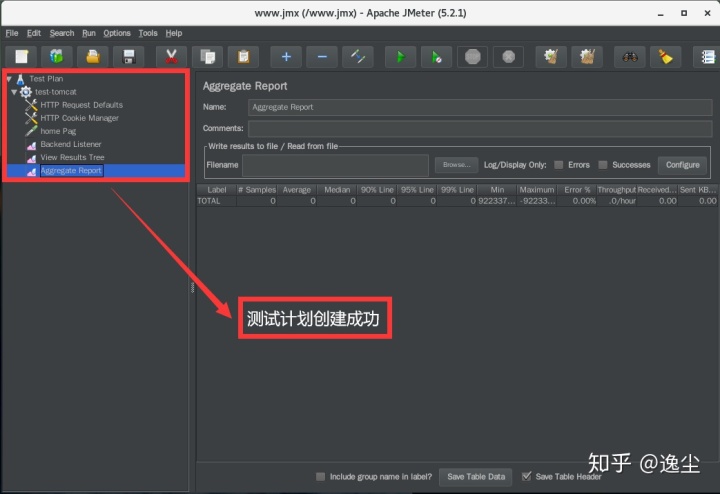Open the Help menu
The height and width of the screenshot is (494, 720).
[x=174, y=33]
